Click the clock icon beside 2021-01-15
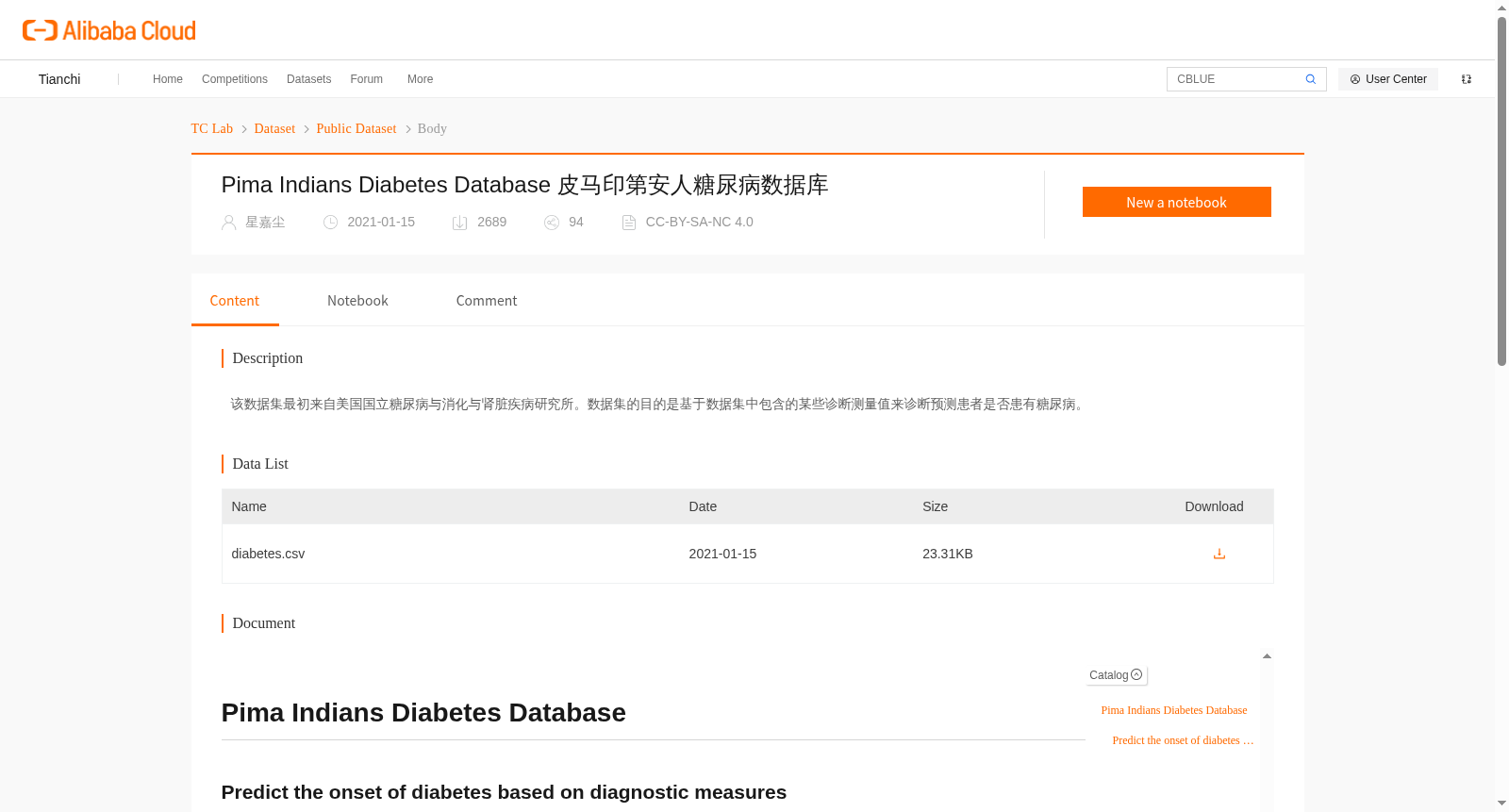Viewport: 1509px width, 812px height. (x=330, y=223)
